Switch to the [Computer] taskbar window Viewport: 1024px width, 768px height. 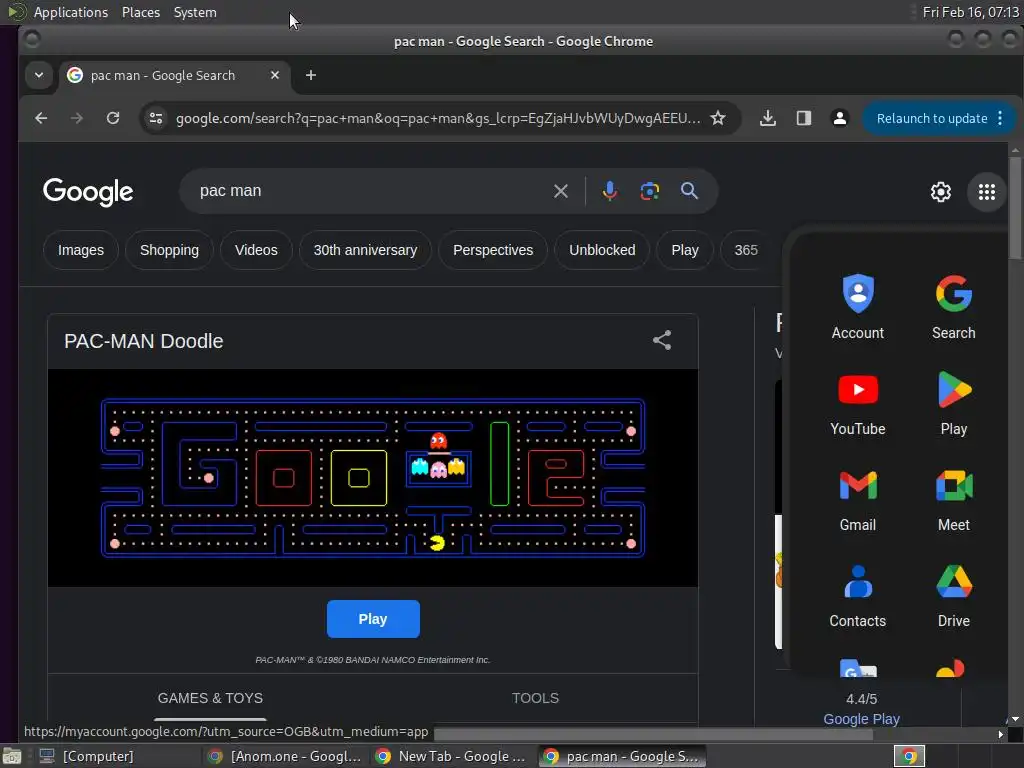coord(98,756)
